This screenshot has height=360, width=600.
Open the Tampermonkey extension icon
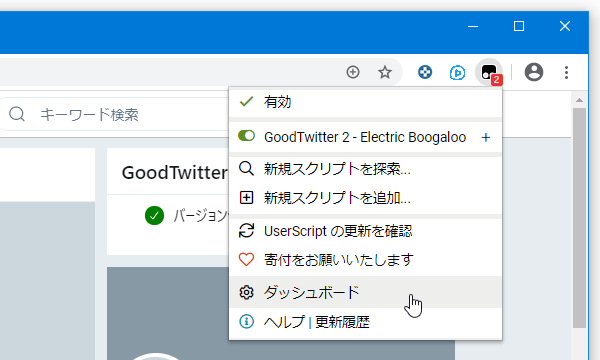pyautogui.click(x=489, y=72)
